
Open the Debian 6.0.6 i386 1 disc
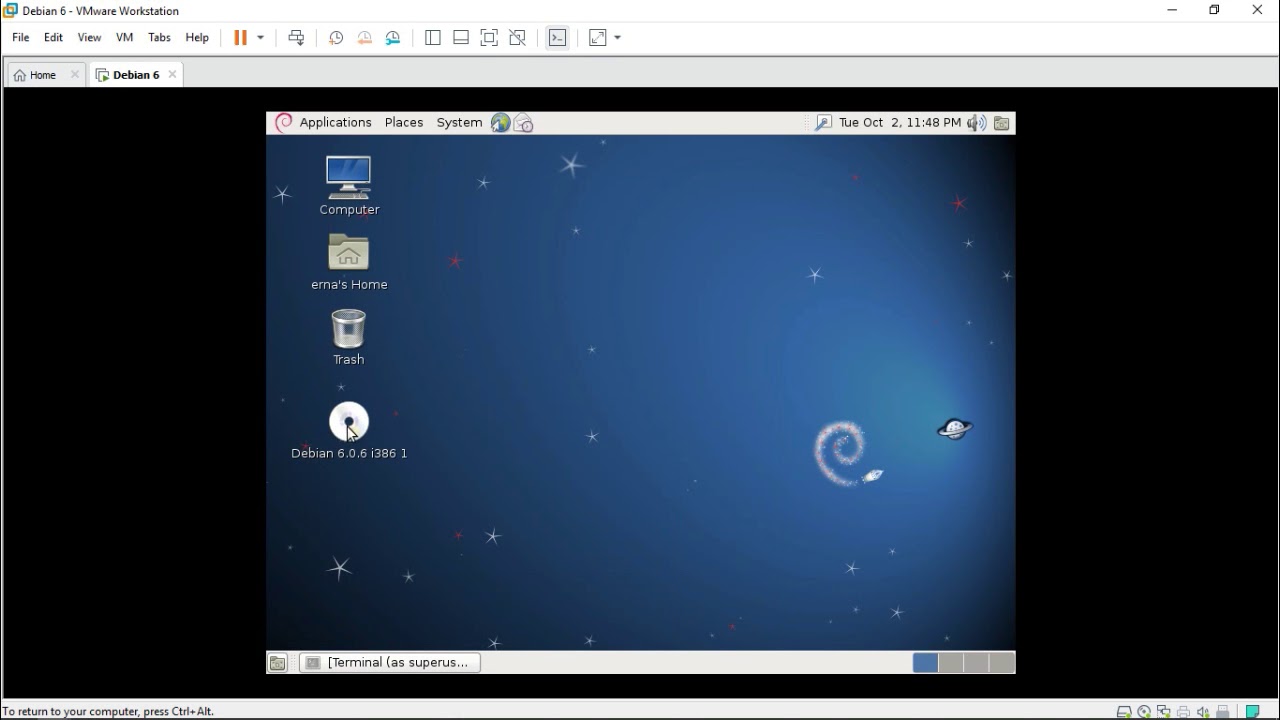[x=349, y=430]
